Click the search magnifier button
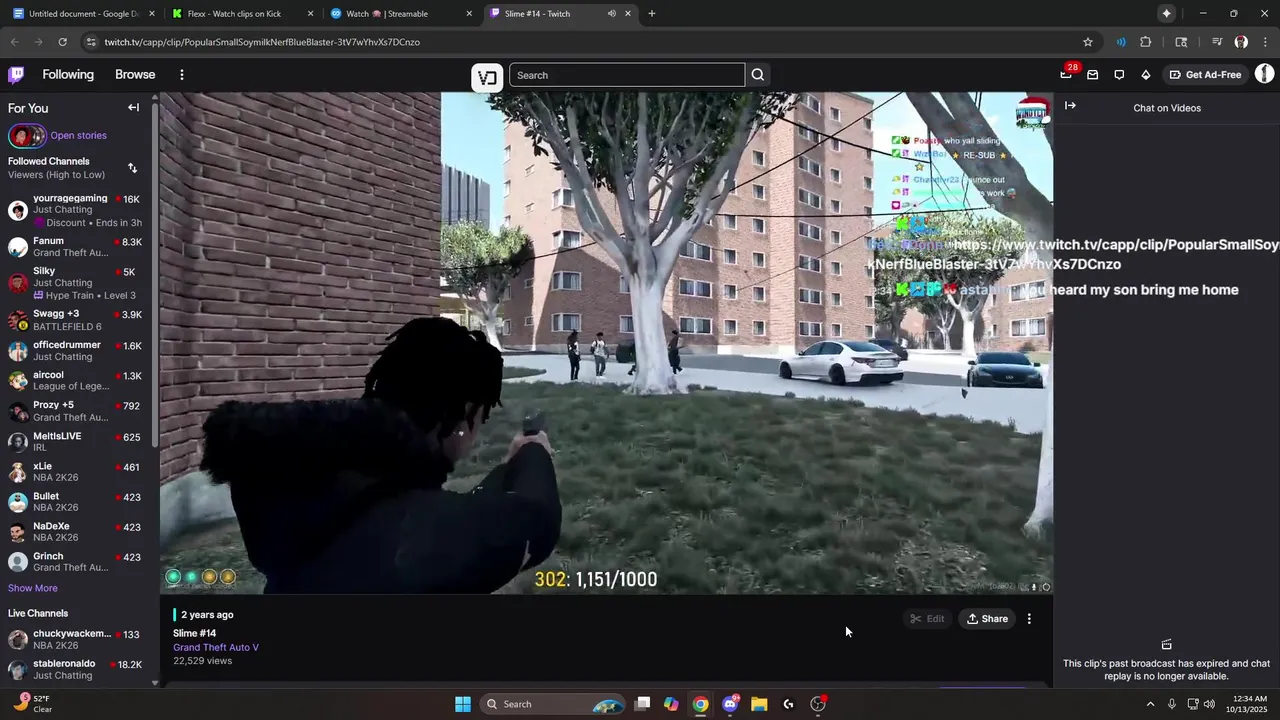The height and width of the screenshot is (720, 1280). (x=758, y=75)
